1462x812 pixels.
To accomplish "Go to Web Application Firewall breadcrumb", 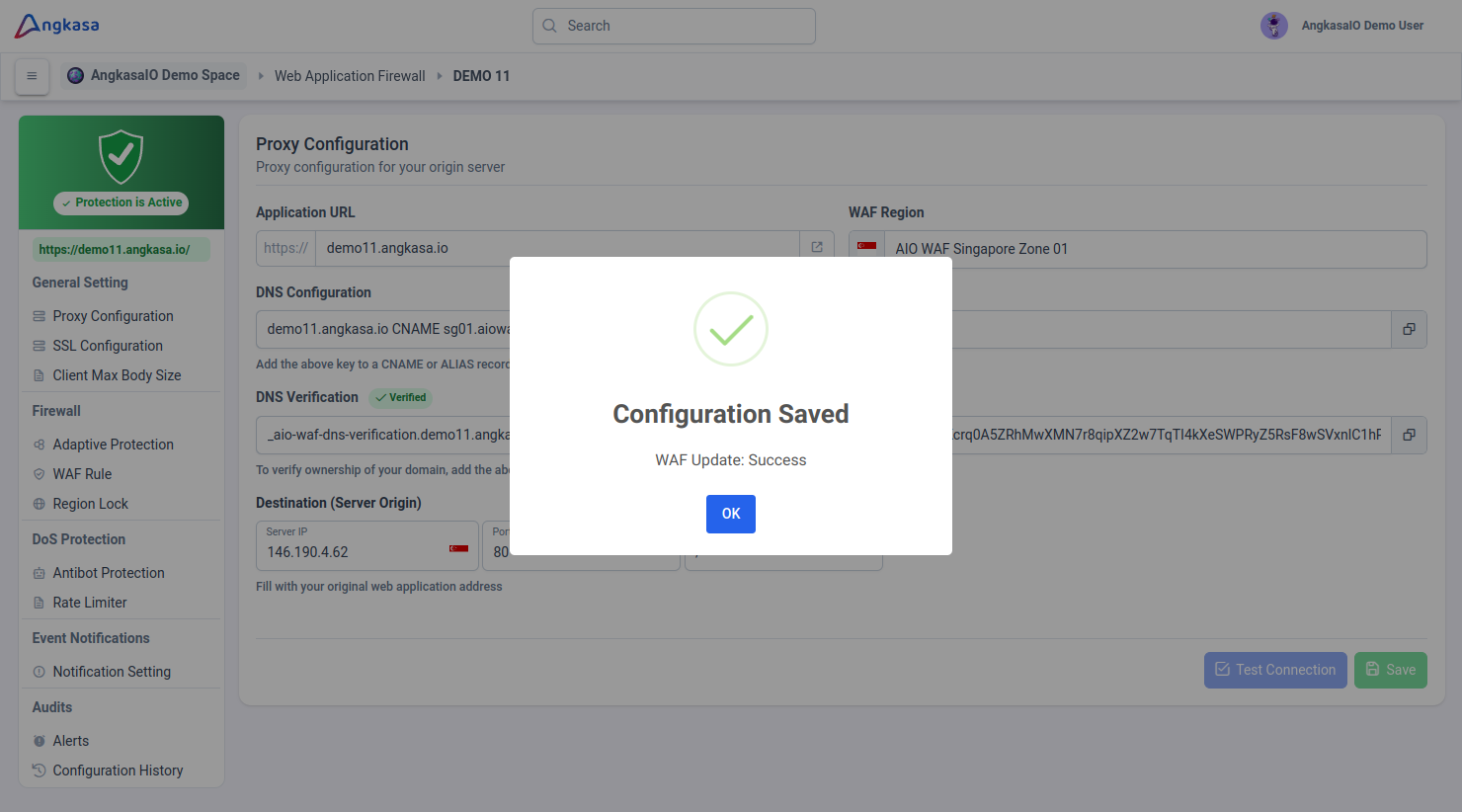I will click(x=350, y=76).
